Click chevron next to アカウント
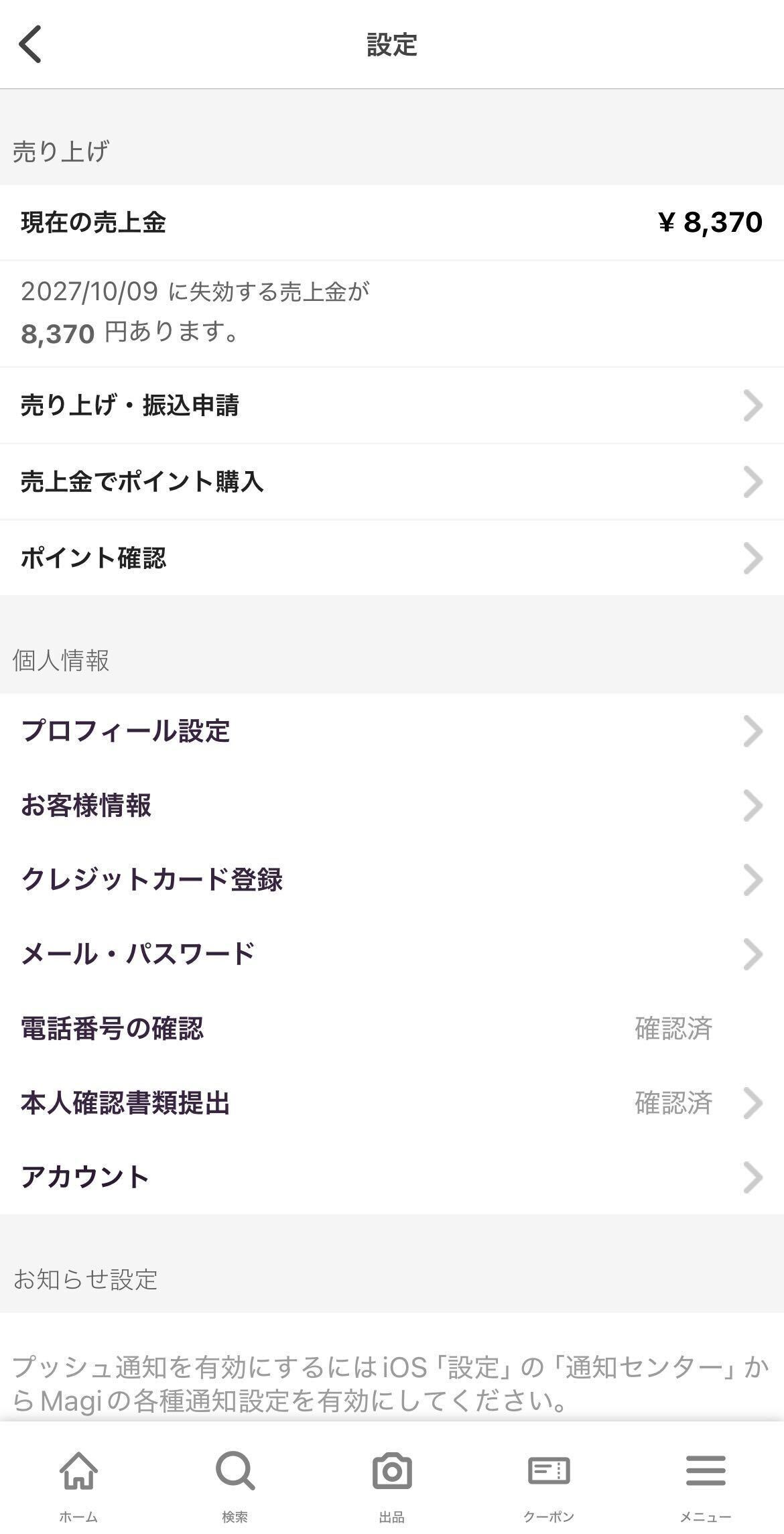The height and width of the screenshot is (1534, 784). (753, 1177)
